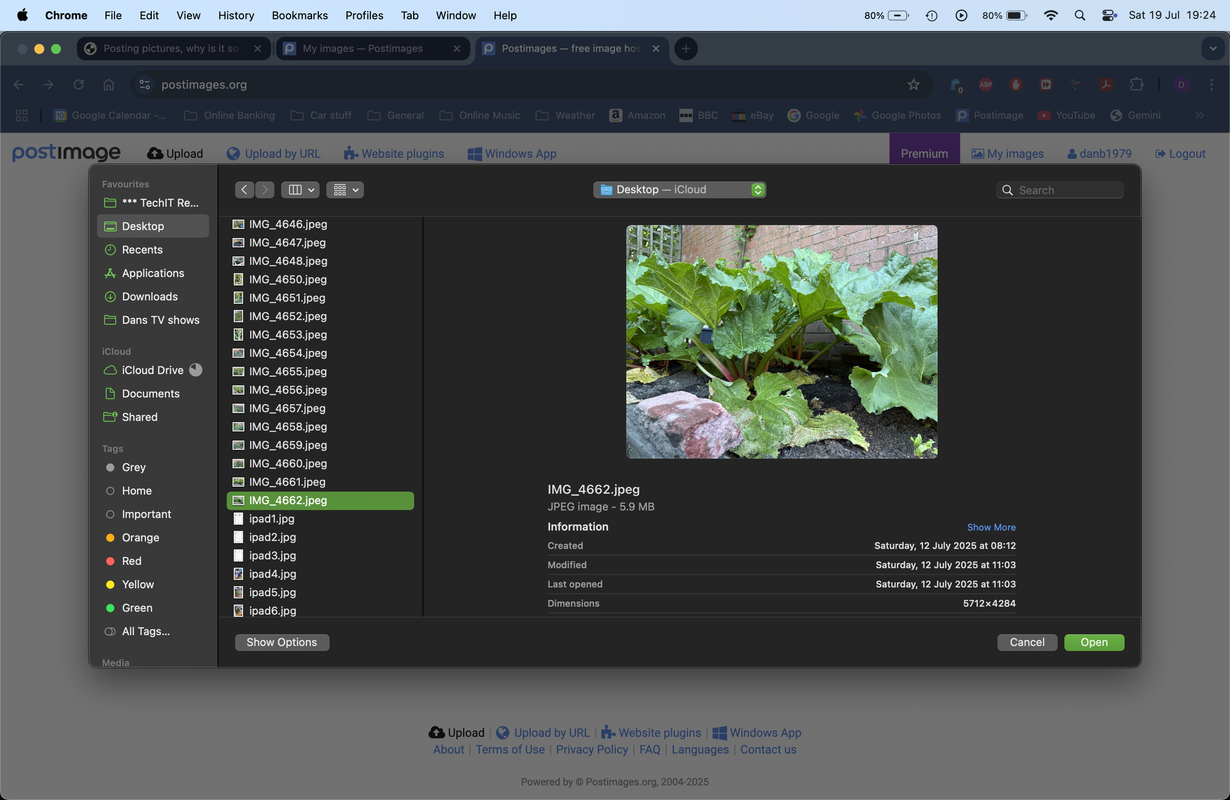The image size is (1230, 800).
Task: Show more bookmarks with the chevron
Action: point(1200,115)
